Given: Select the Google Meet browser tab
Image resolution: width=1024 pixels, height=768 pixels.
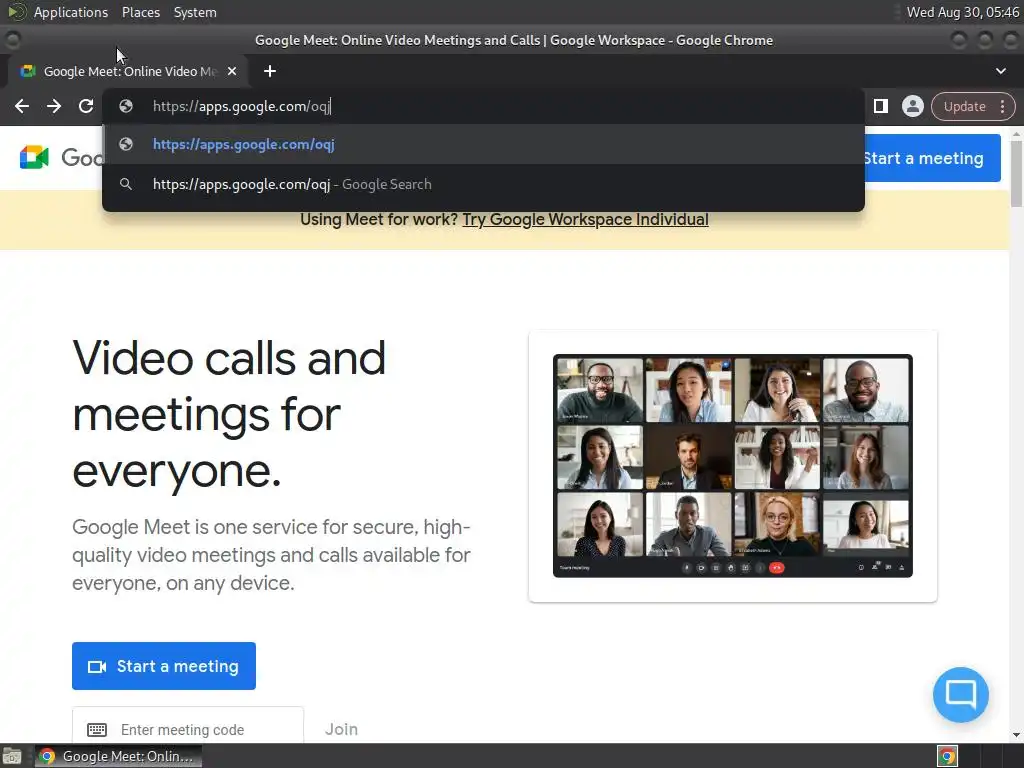Looking at the screenshot, I should (129, 71).
